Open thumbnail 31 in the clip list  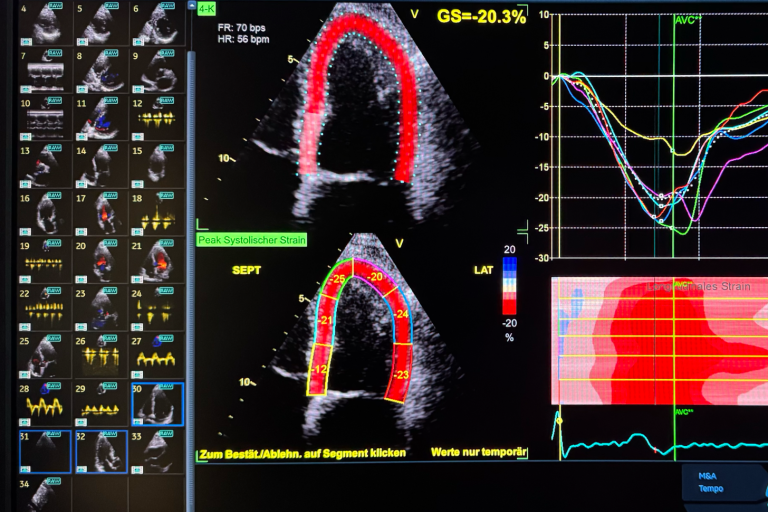point(43,451)
